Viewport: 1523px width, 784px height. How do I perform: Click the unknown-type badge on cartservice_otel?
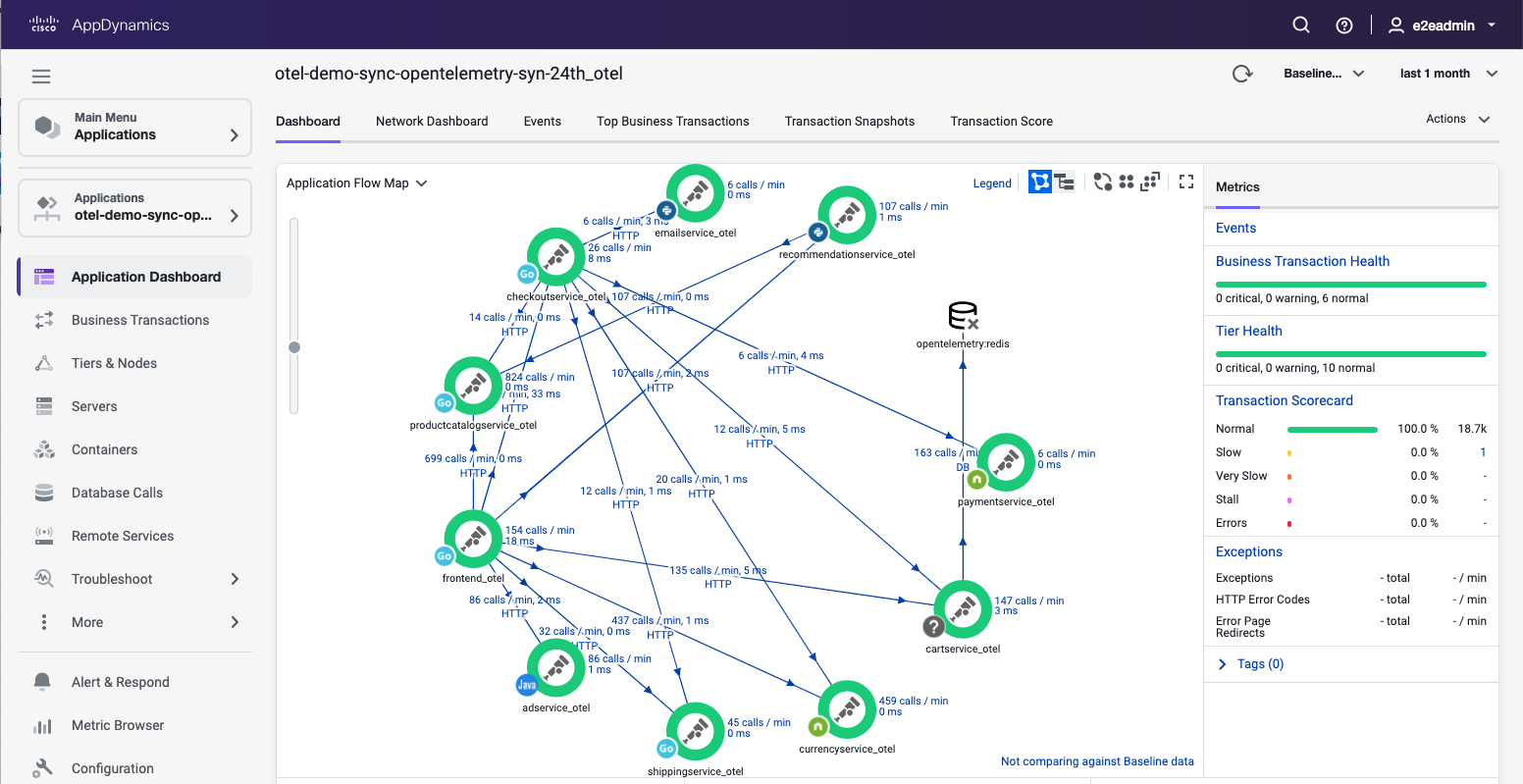933,626
